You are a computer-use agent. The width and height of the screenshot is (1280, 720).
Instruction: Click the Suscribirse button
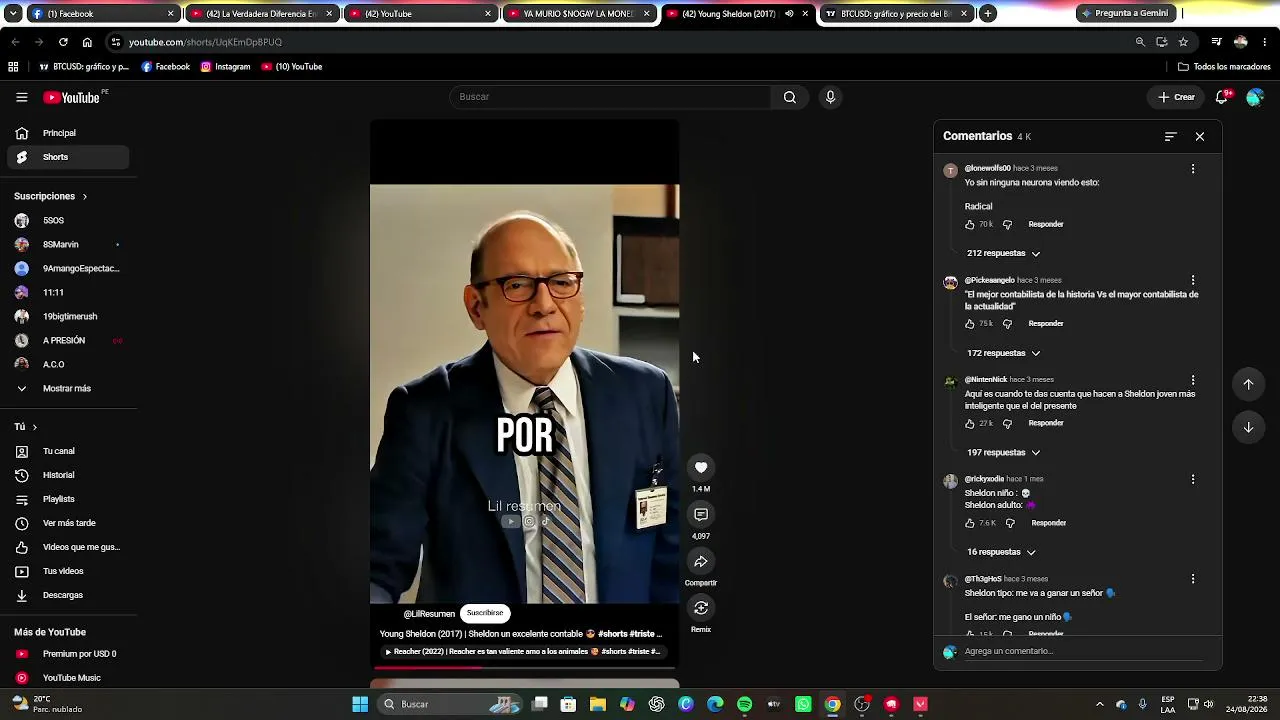pos(485,613)
